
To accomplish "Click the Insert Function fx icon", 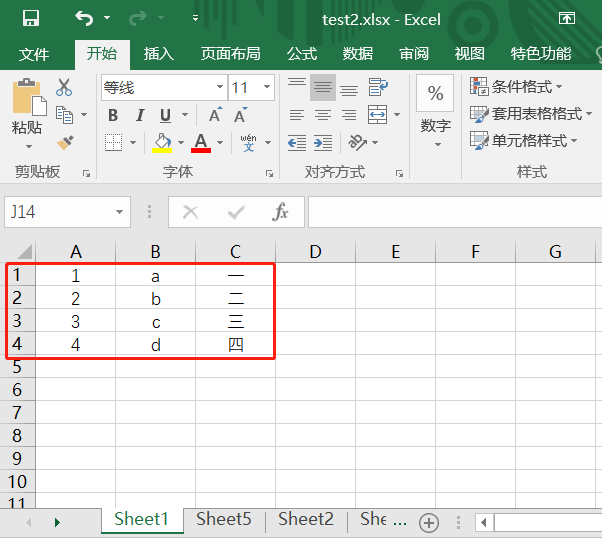I will click(281, 212).
